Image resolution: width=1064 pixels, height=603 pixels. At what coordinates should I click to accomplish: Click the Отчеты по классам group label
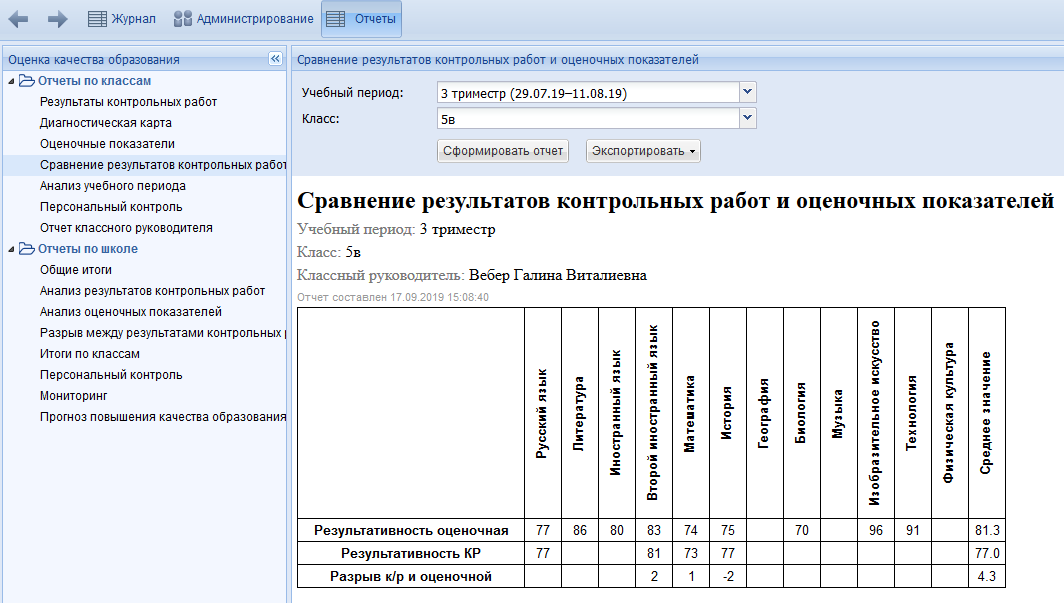click(x=94, y=81)
